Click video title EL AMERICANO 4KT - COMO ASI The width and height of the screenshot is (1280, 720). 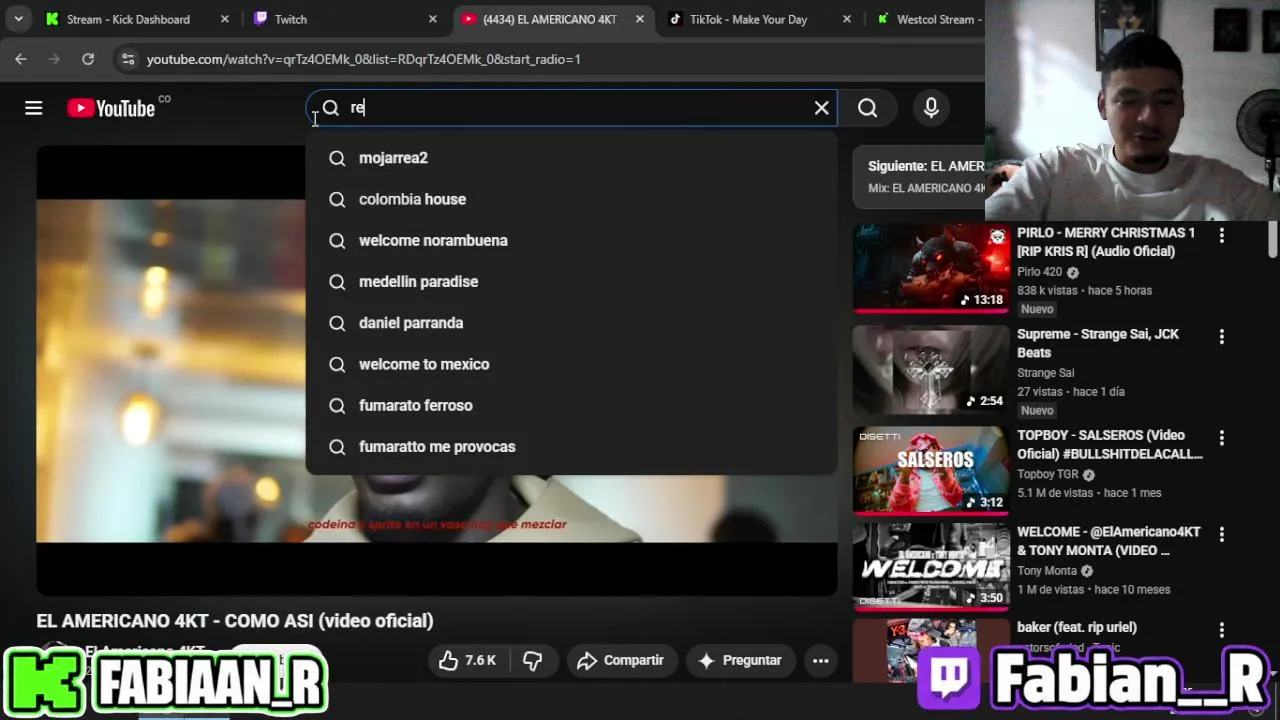(x=235, y=621)
